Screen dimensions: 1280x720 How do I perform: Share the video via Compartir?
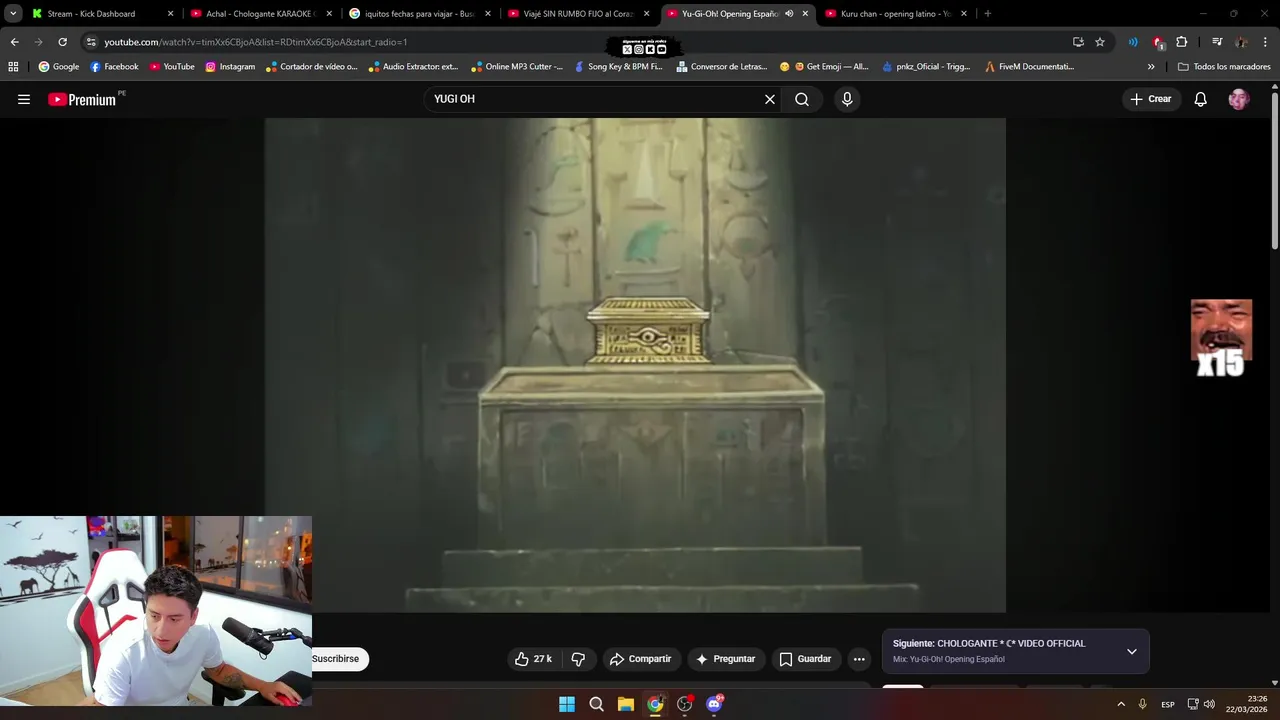[x=641, y=659]
